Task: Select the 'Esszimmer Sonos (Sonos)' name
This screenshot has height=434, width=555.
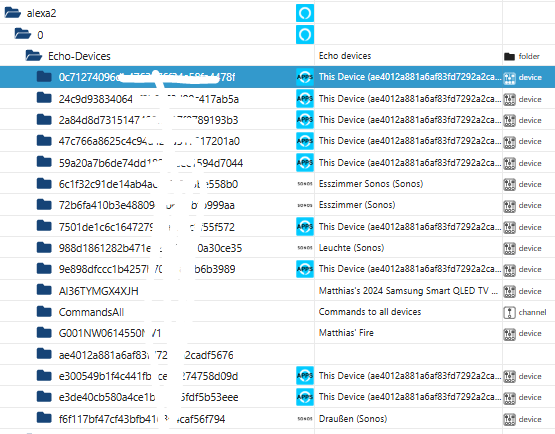Action: tap(371, 184)
